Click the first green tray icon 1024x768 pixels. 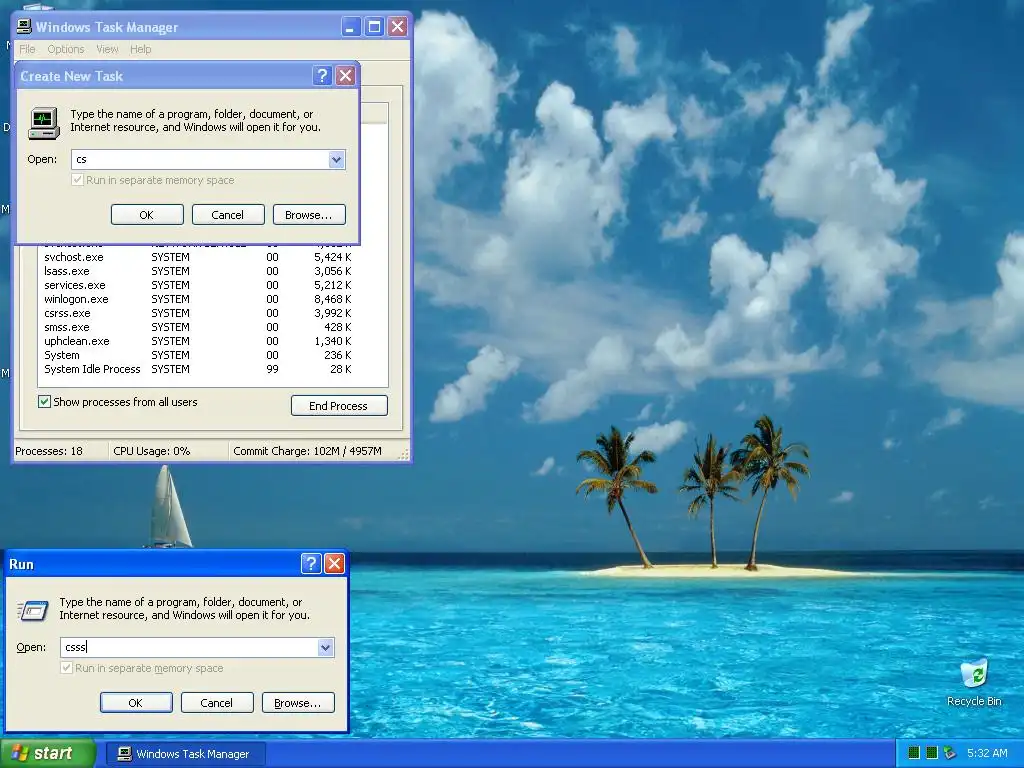pyautogui.click(x=914, y=753)
